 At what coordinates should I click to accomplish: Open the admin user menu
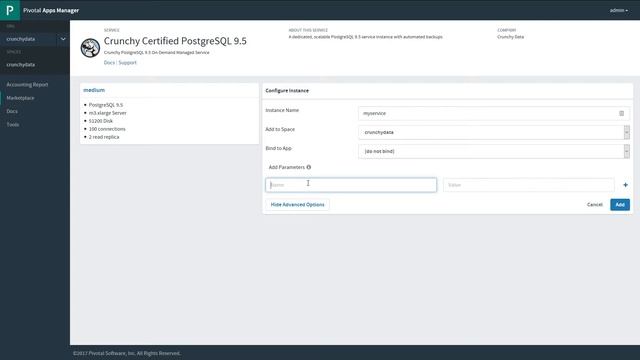tap(619, 10)
